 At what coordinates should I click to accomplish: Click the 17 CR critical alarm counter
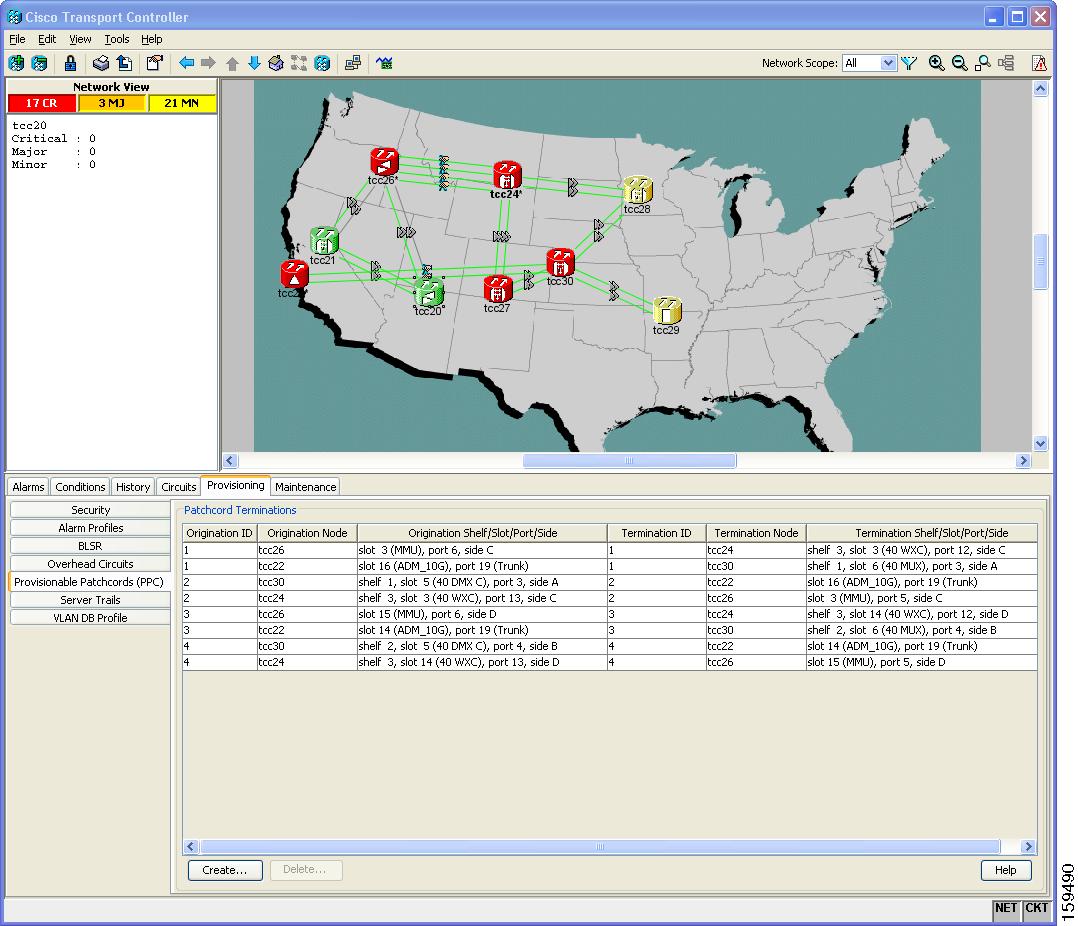(x=41, y=103)
